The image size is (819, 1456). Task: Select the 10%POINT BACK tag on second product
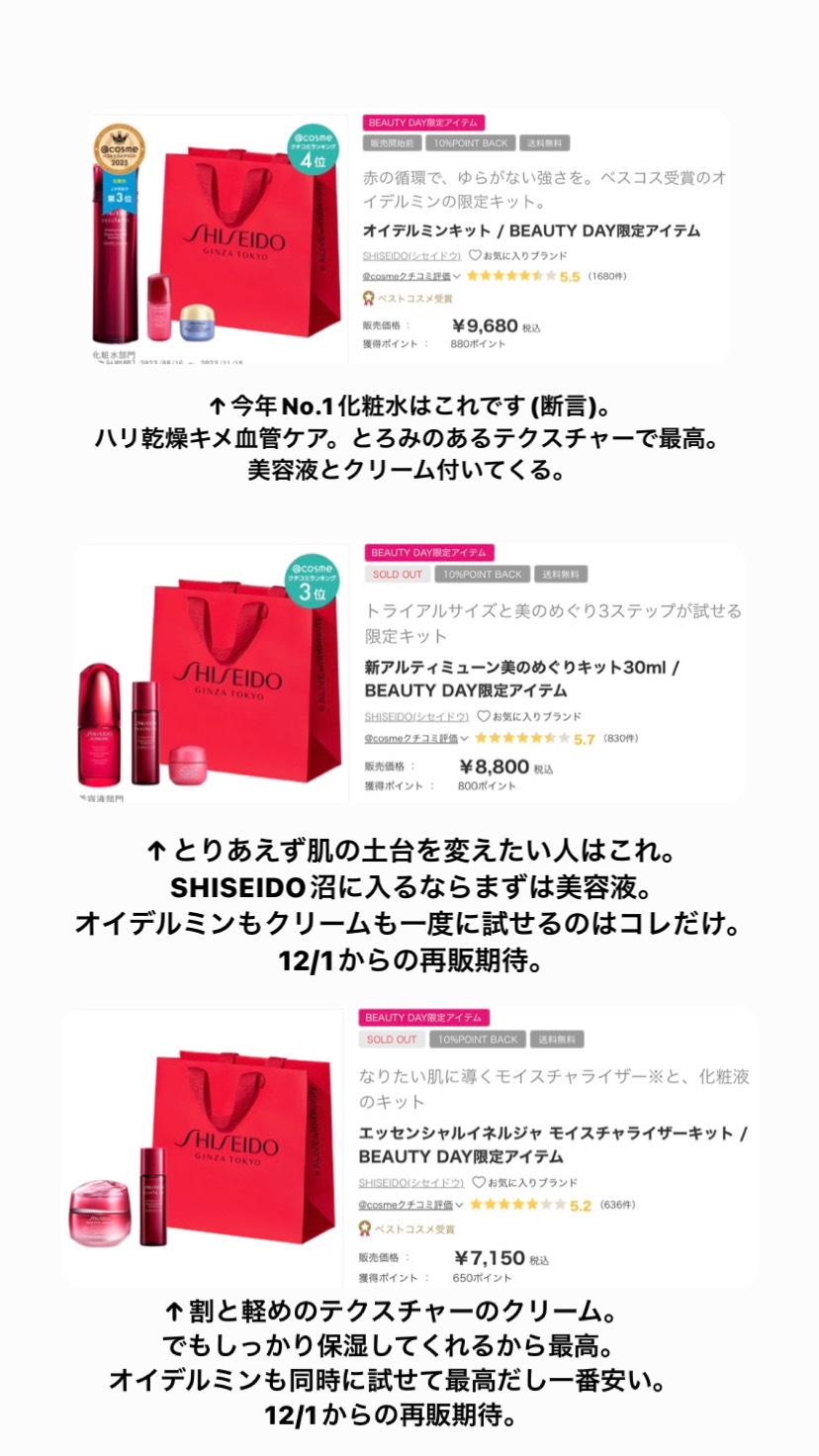[x=482, y=574]
